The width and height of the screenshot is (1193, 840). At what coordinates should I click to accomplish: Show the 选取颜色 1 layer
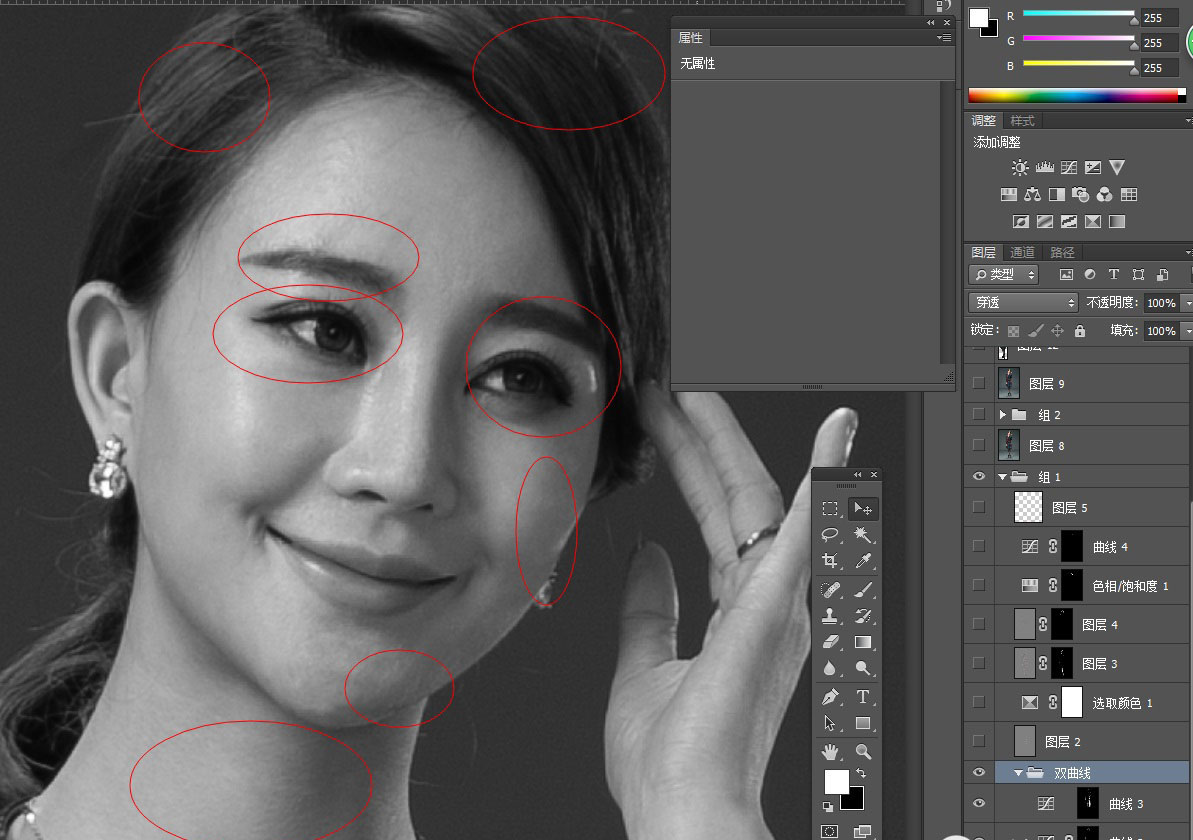pos(979,702)
